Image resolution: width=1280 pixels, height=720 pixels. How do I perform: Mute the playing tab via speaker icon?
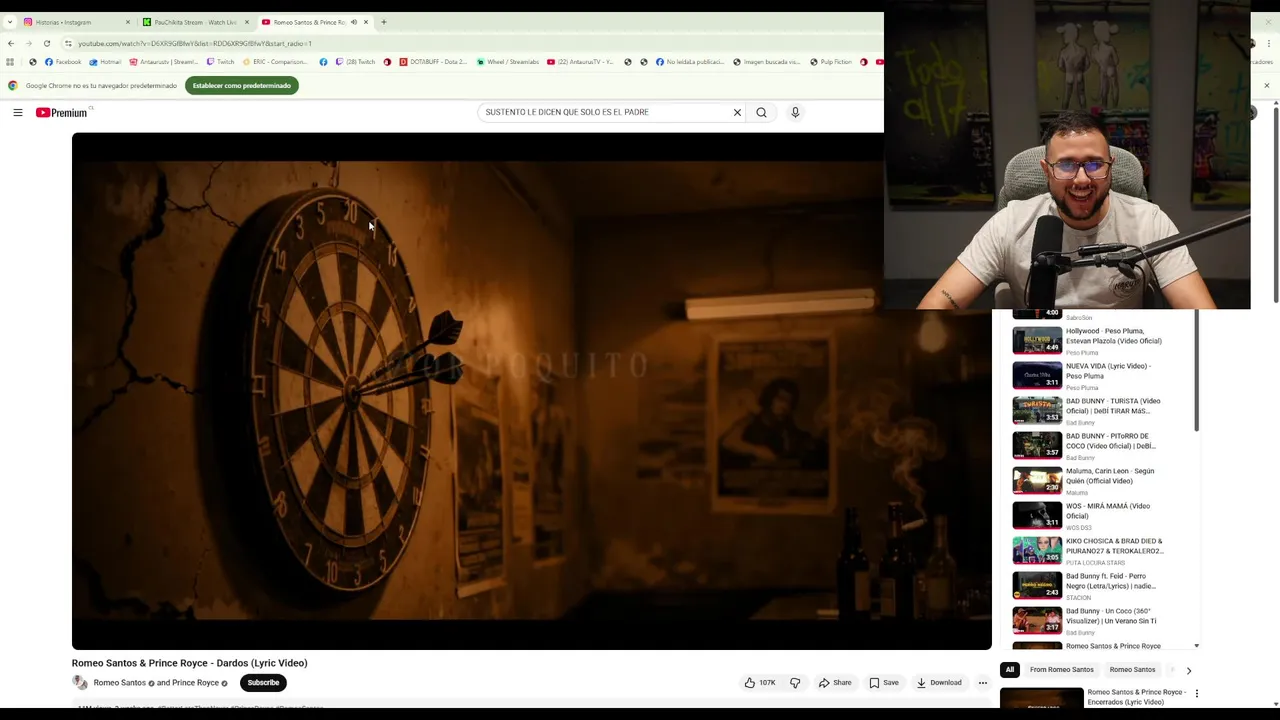(353, 22)
